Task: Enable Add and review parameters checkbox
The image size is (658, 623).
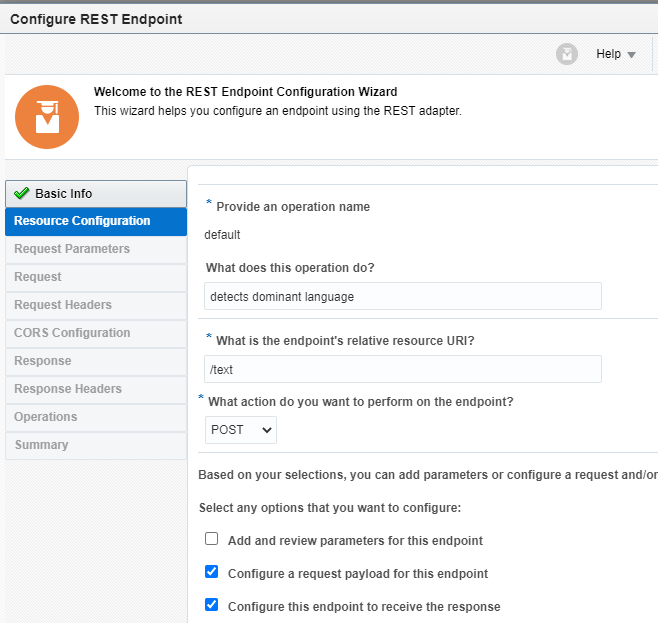Action: [212, 539]
